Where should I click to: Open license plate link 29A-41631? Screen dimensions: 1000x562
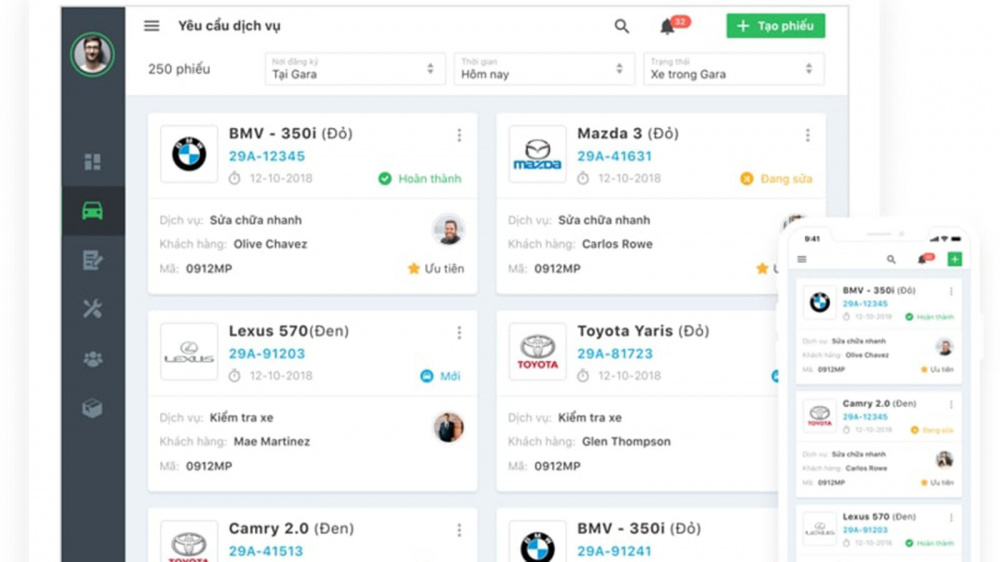pyautogui.click(x=614, y=156)
